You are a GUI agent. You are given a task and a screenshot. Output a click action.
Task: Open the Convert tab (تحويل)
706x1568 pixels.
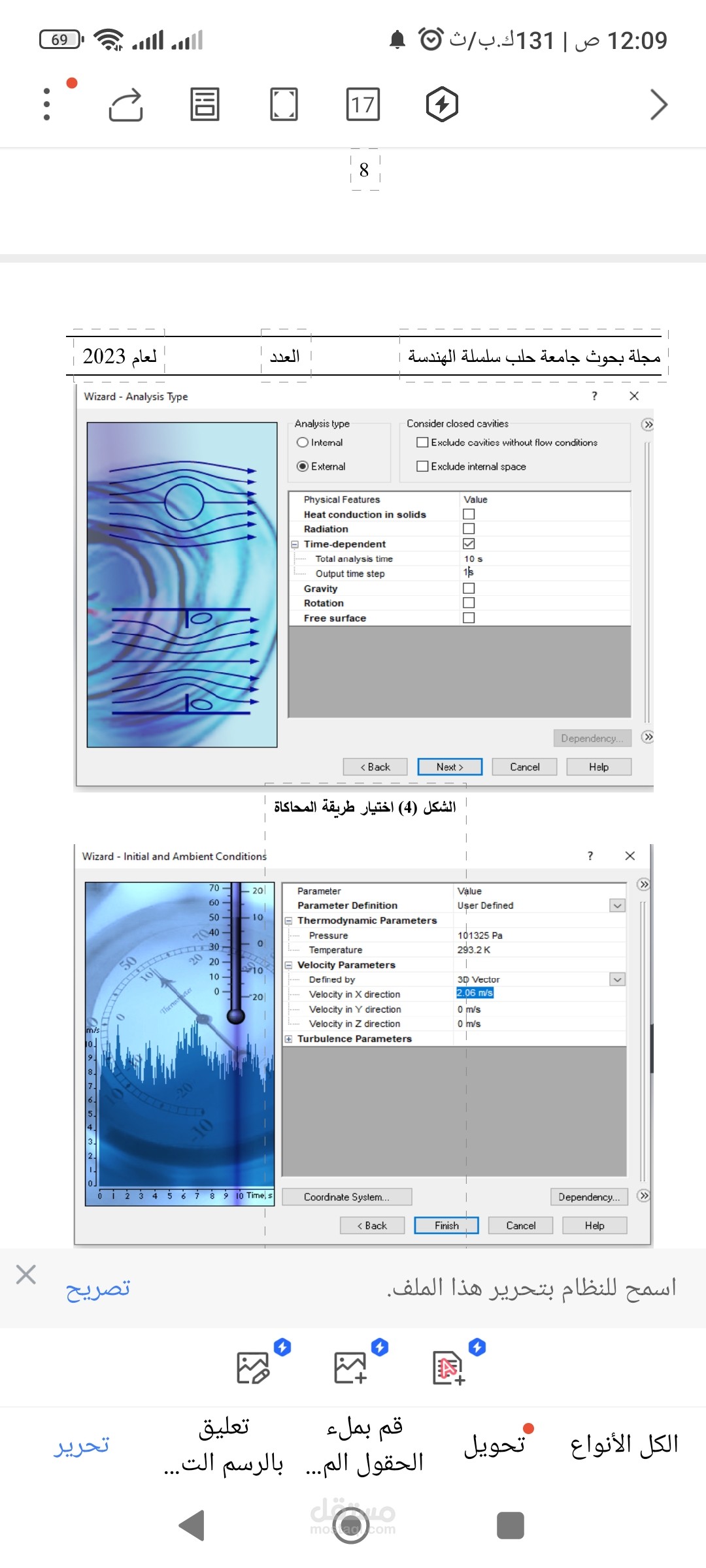tap(495, 1445)
